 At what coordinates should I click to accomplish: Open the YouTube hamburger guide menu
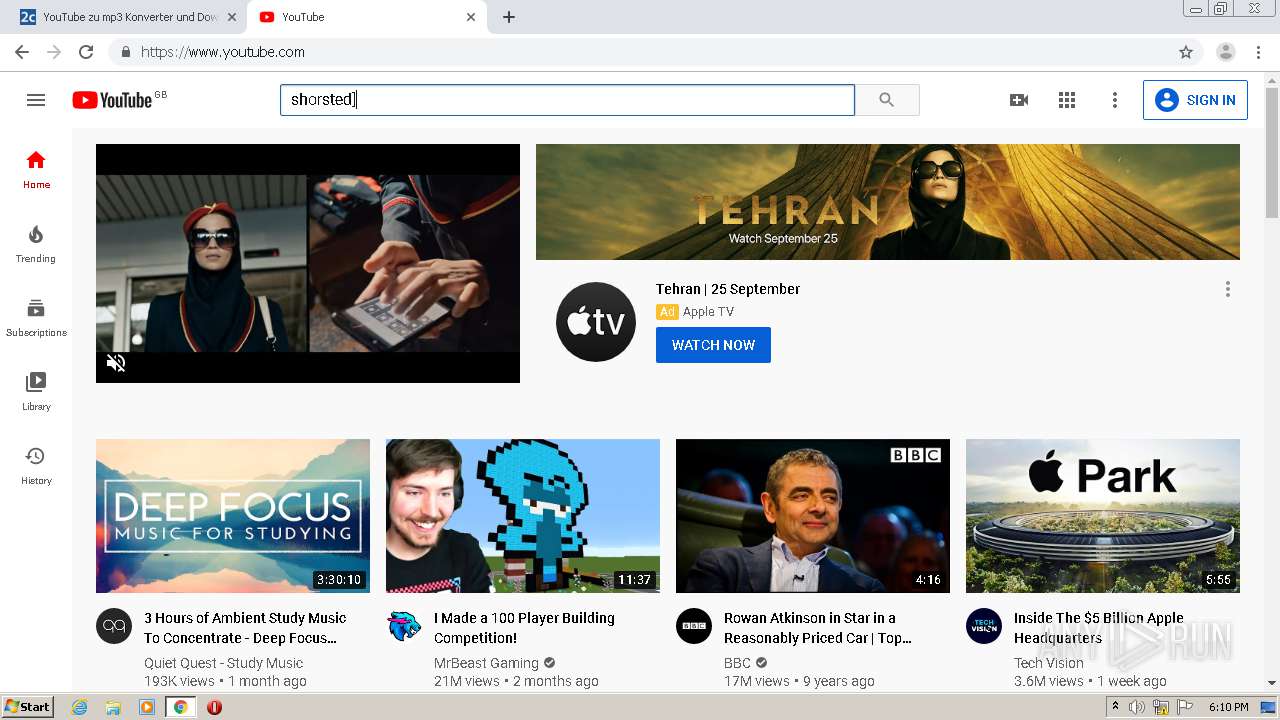click(36, 100)
